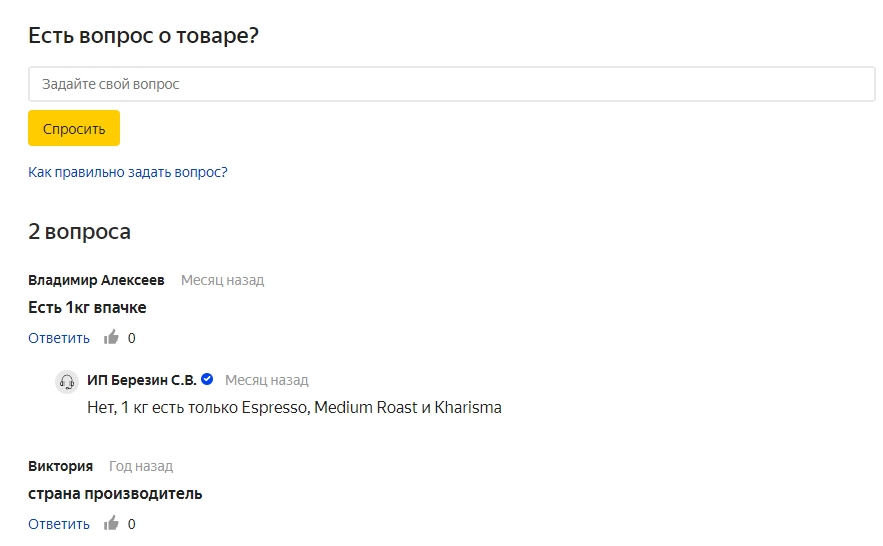Click the blue verified checkmark badge
The width and height of the screenshot is (883, 546).
pos(207,379)
